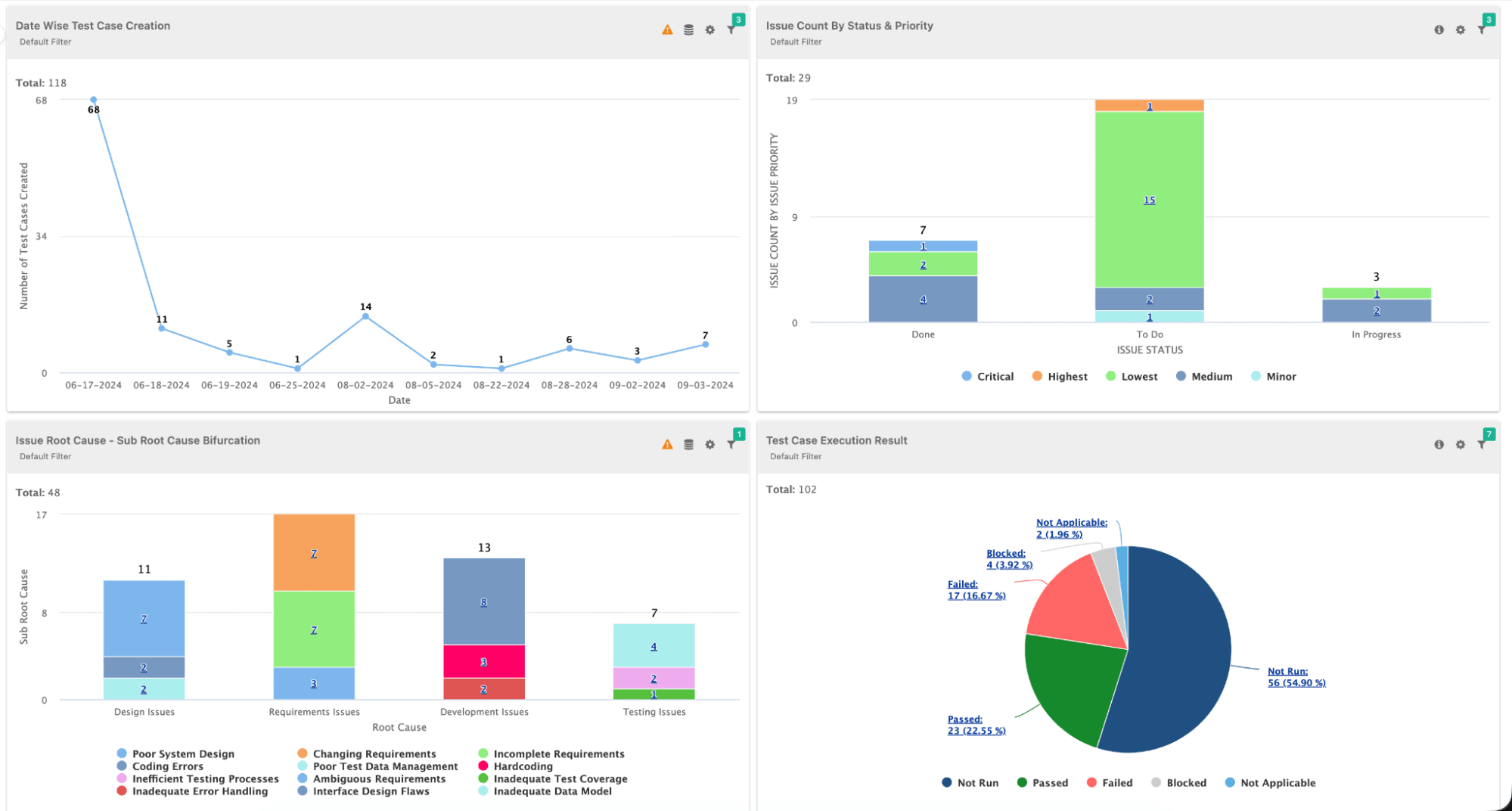The height and width of the screenshot is (811, 1512).
Task: Toggle the Critical series in the priority legend
Action: [x=987, y=376]
